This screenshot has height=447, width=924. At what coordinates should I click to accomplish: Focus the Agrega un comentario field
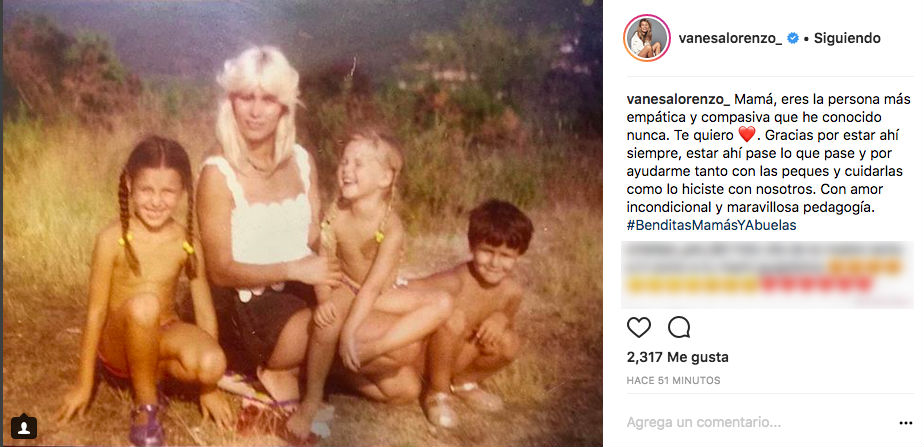757,422
